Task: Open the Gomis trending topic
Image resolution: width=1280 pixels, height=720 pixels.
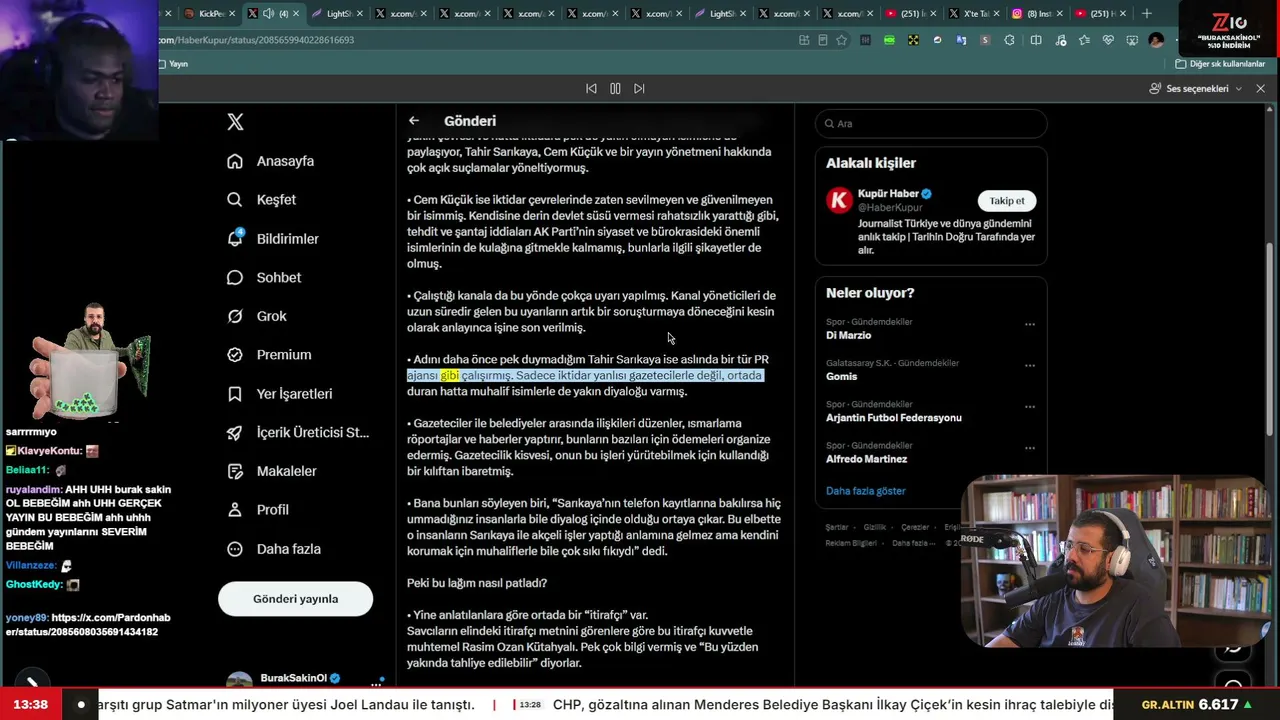Action: (841, 376)
